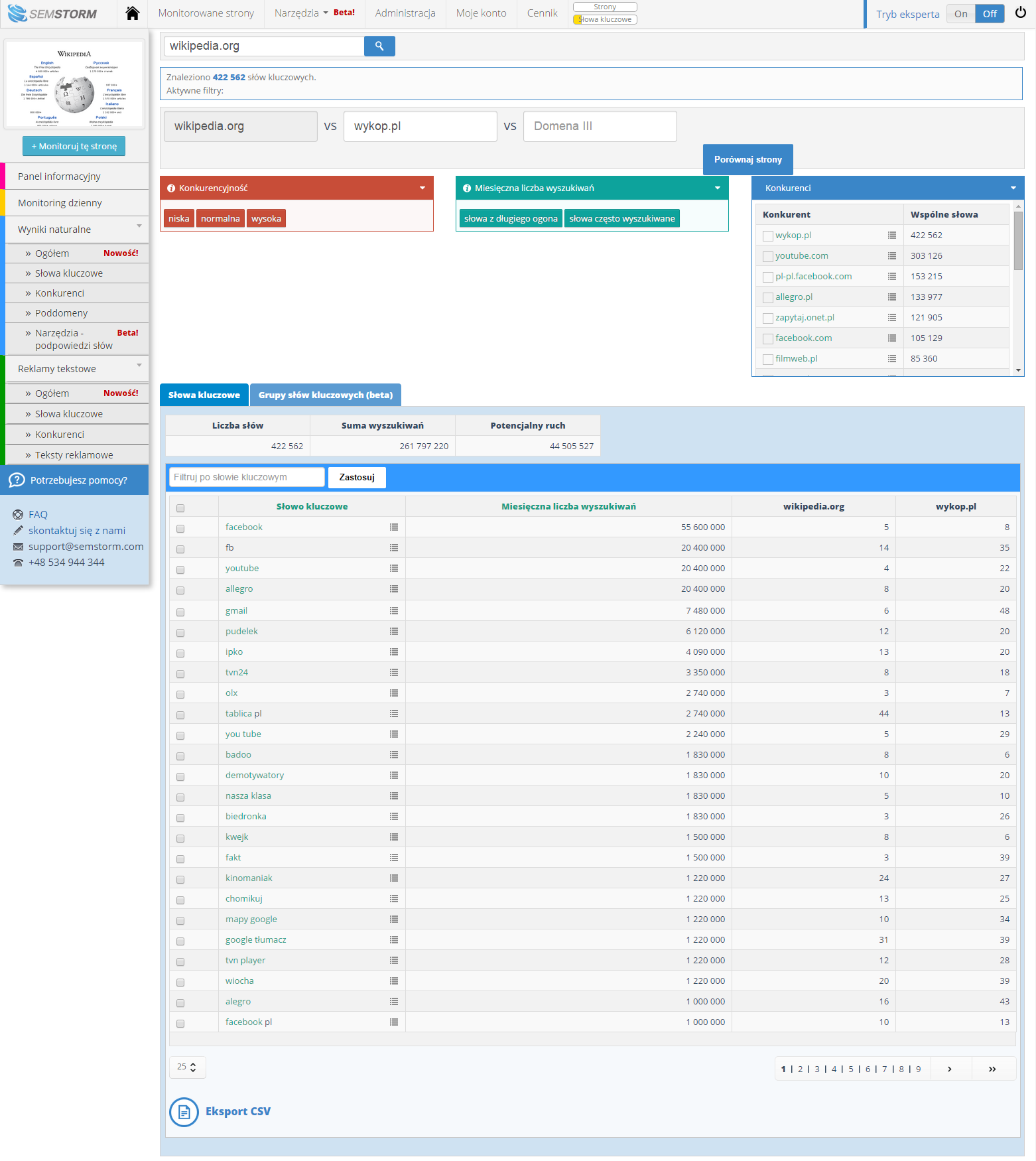The height and width of the screenshot is (1161, 1036).
Task: Check the select-all keywords checkbox
Action: point(180,508)
